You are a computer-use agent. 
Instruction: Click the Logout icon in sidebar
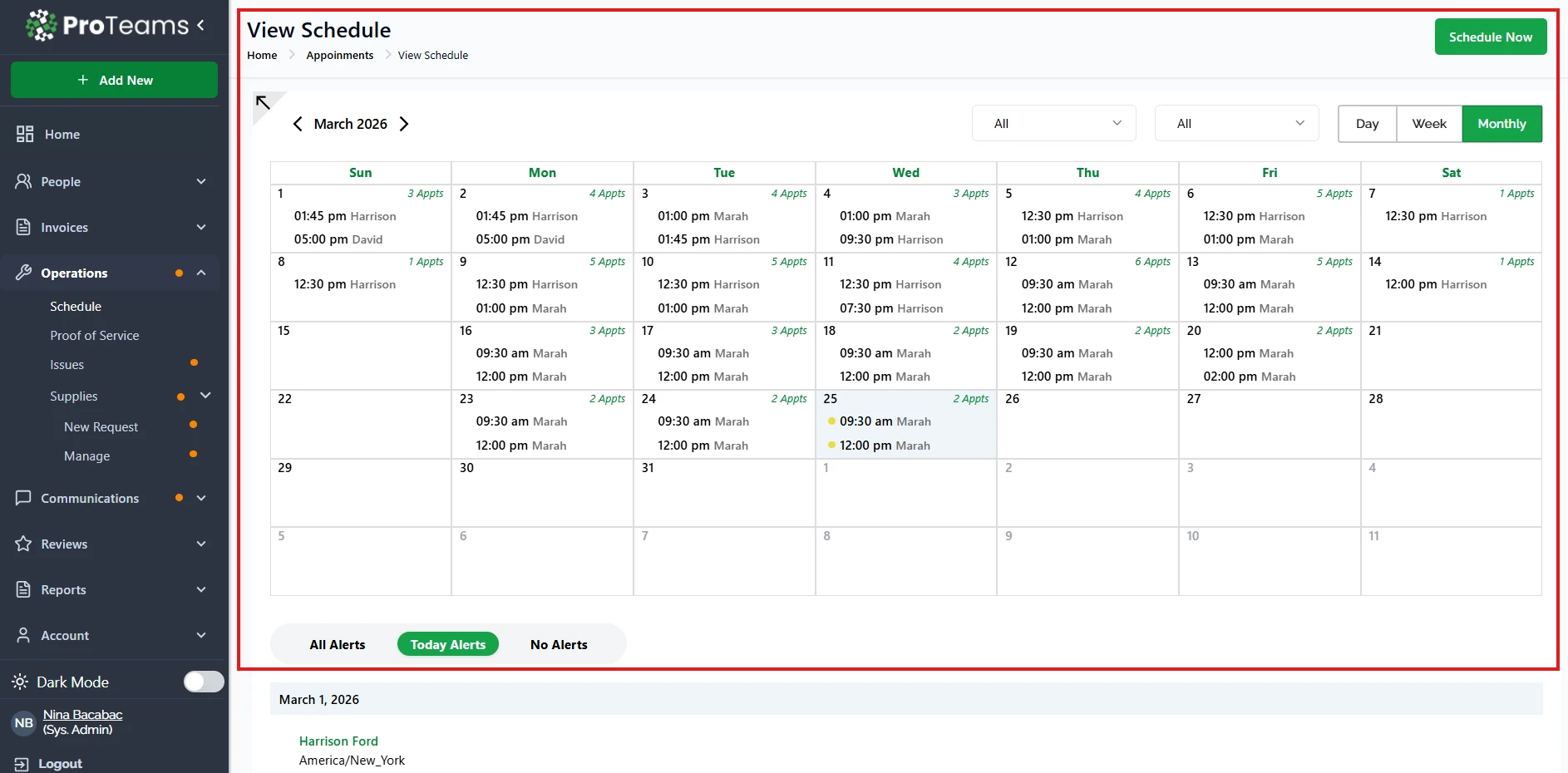coord(22,764)
